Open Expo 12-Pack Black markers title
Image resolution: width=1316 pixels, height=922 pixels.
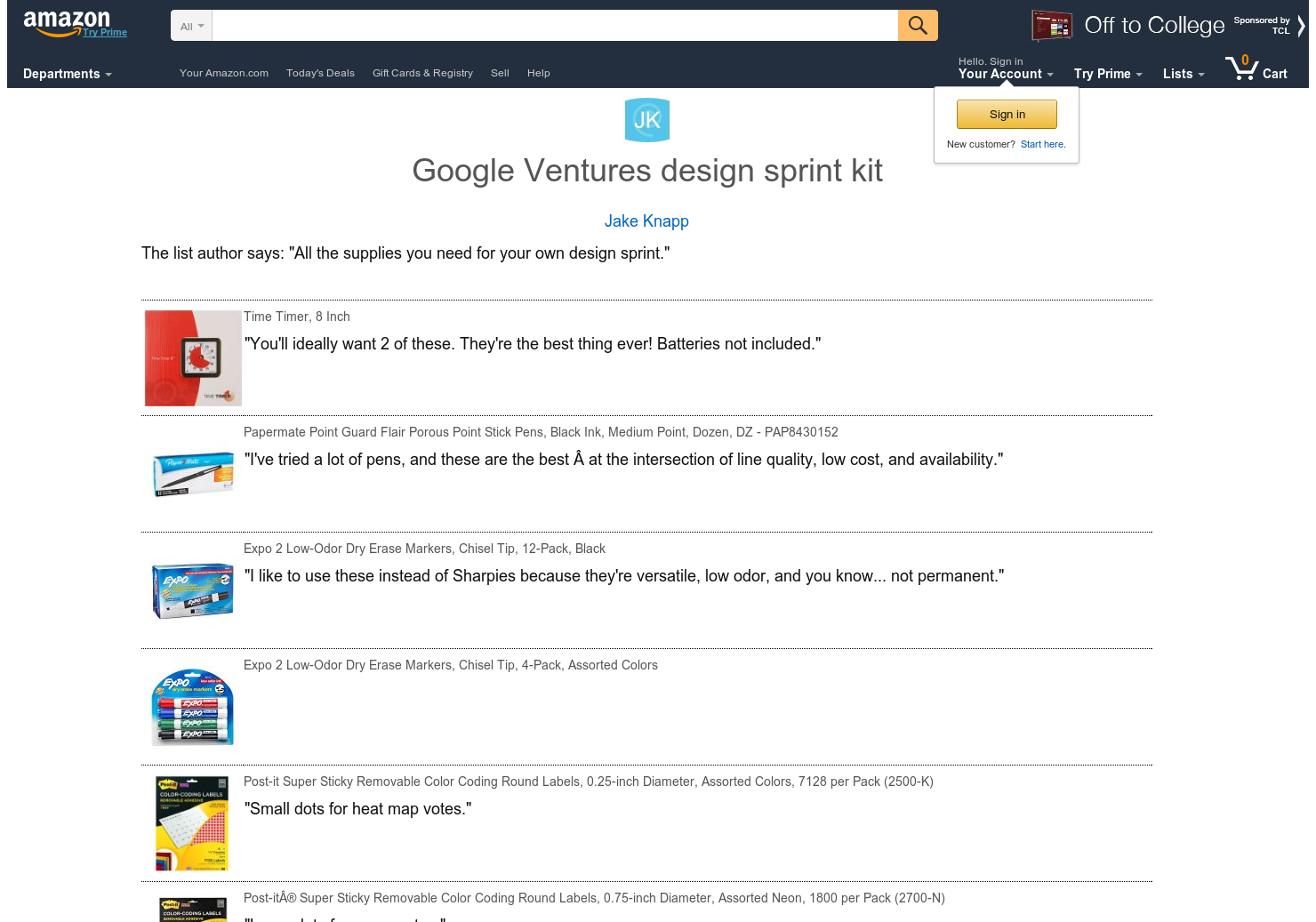point(424,549)
